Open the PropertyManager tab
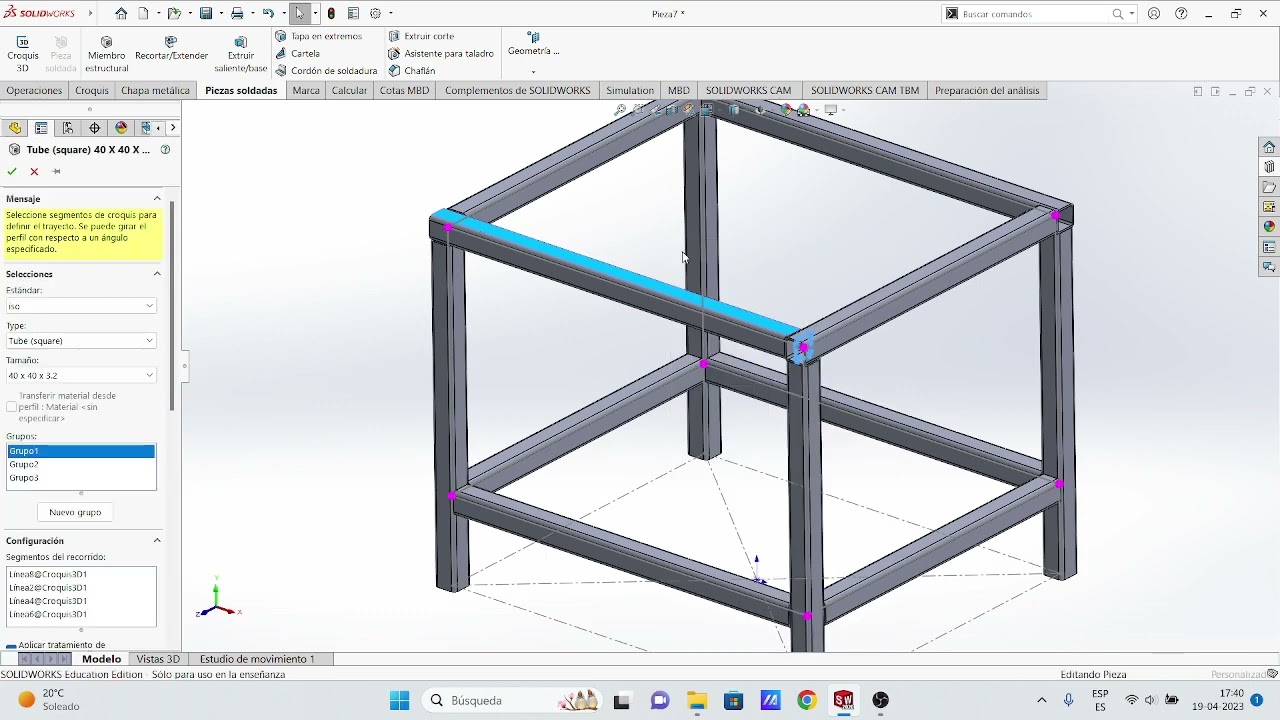 pos(41,128)
